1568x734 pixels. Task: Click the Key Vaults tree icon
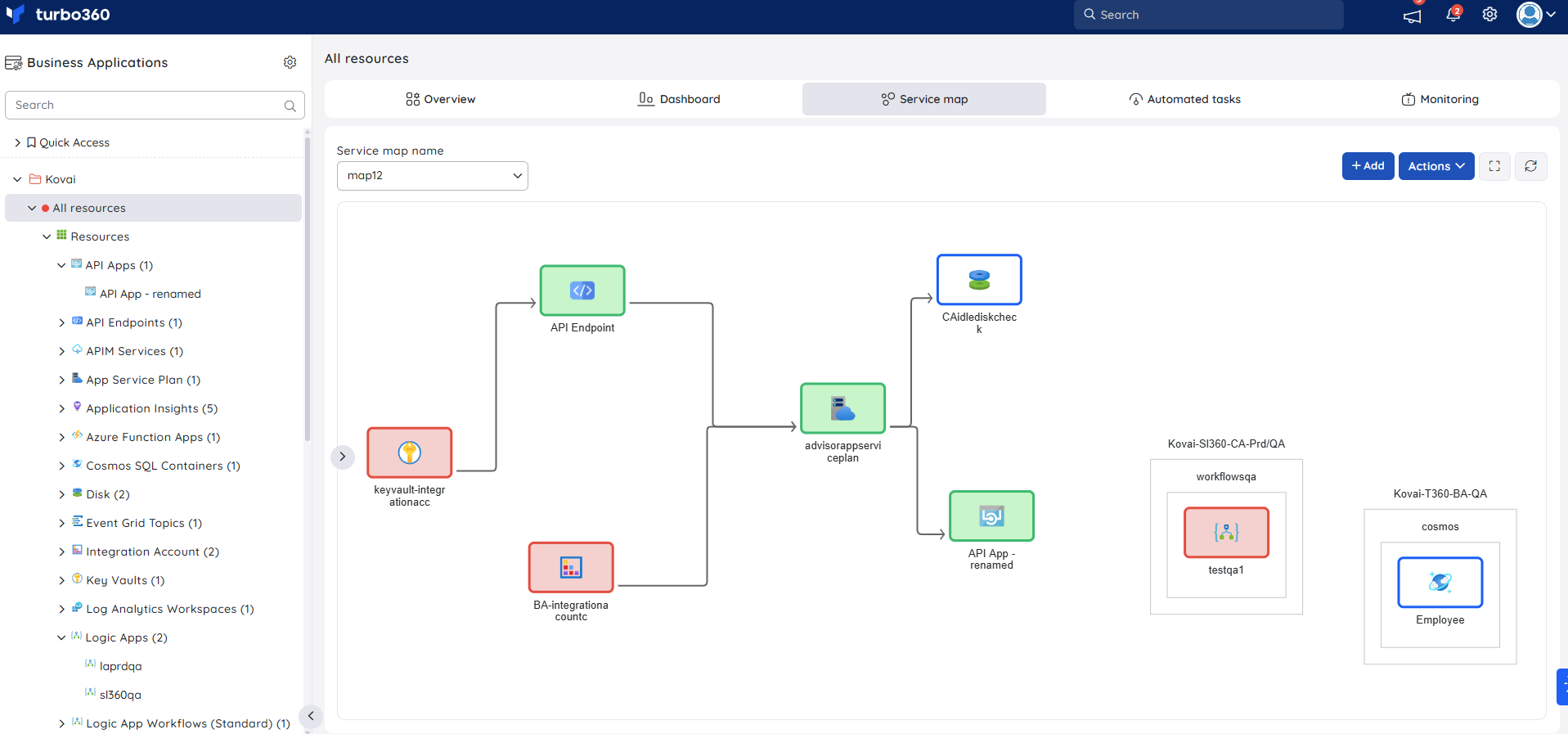pos(77,579)
